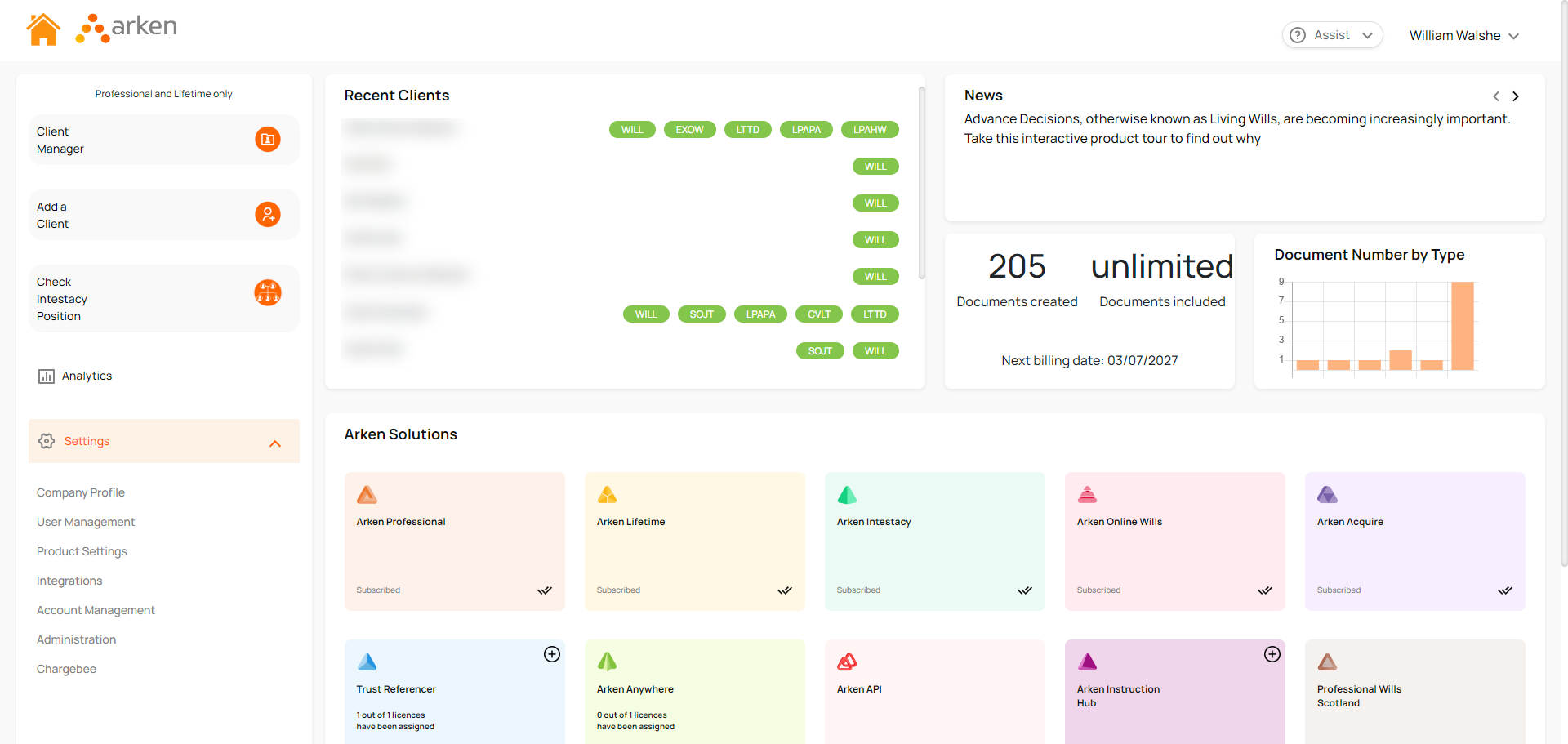Click the Arken Professional pyramid icon
This screenshot has width=1568, height=744.
coord(367,495)
